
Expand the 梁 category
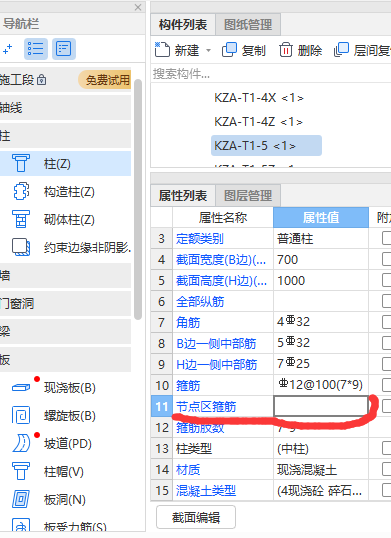click(x=65, y=331)
